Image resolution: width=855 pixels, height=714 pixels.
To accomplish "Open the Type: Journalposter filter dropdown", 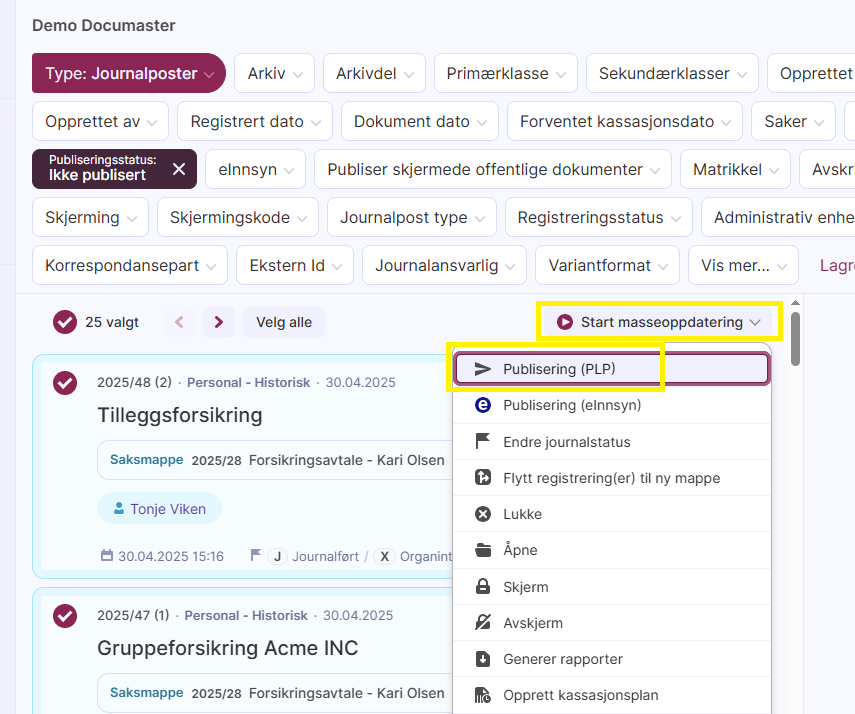I will tap(129, 73).
